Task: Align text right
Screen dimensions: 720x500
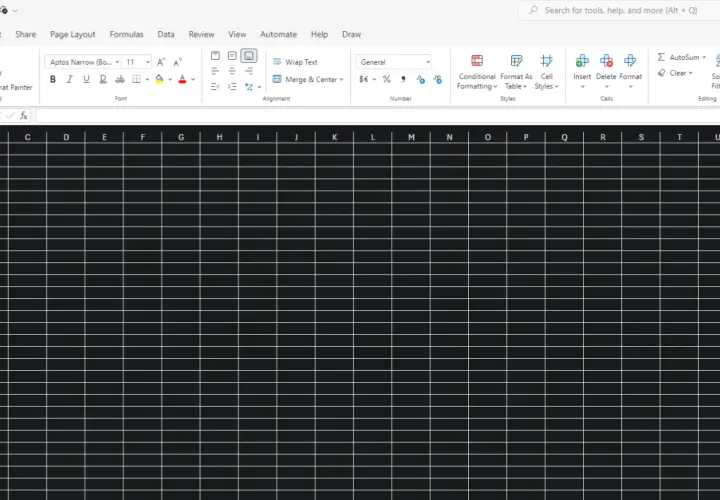Action: (x=249, y=71)
